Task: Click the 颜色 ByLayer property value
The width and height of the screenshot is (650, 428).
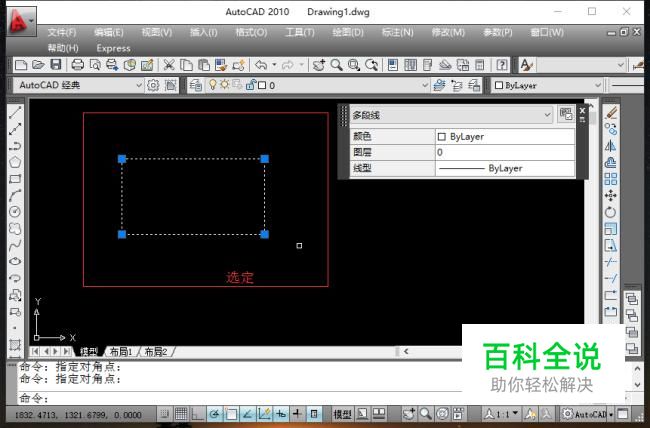Action: tap(505, 136)
